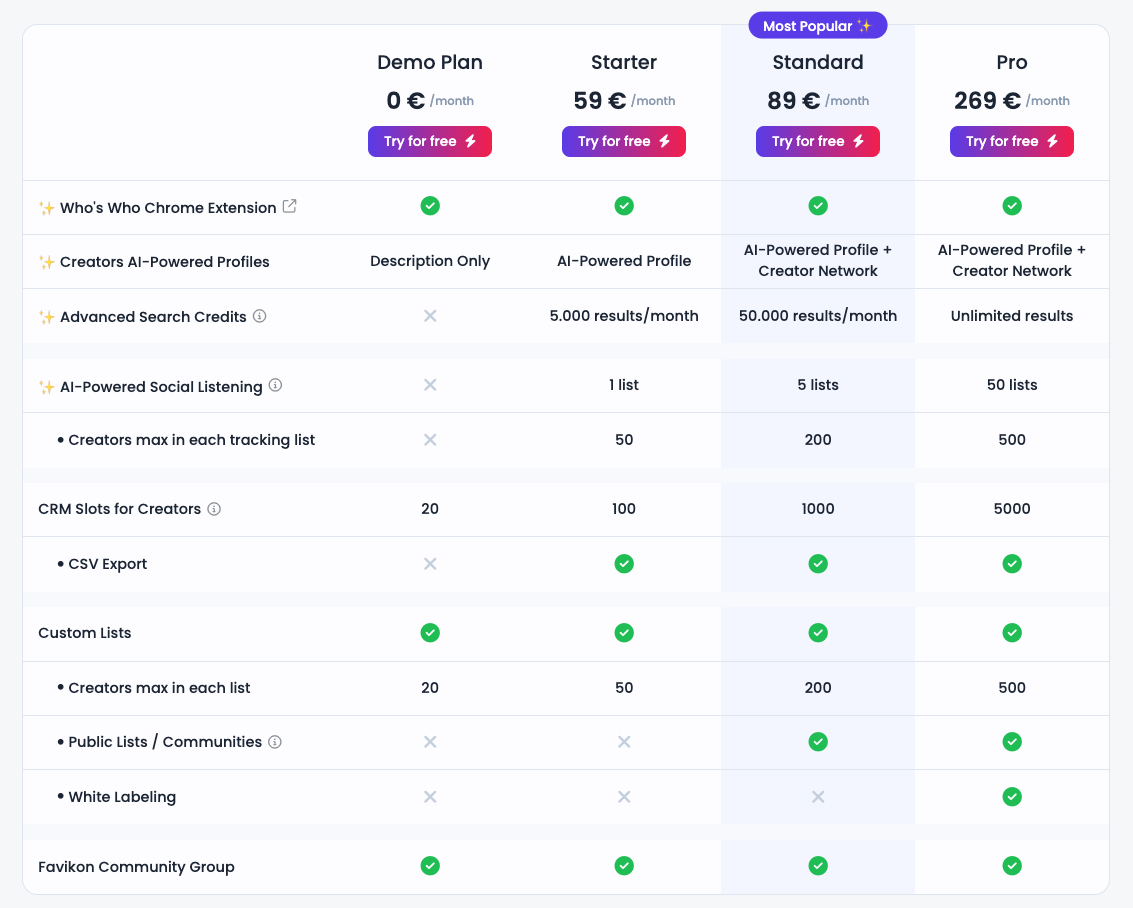Click the Favikon Community Group row label
Image resolution: width=1133 pixels, height=908 pixels.
click(x=136, y=867)
